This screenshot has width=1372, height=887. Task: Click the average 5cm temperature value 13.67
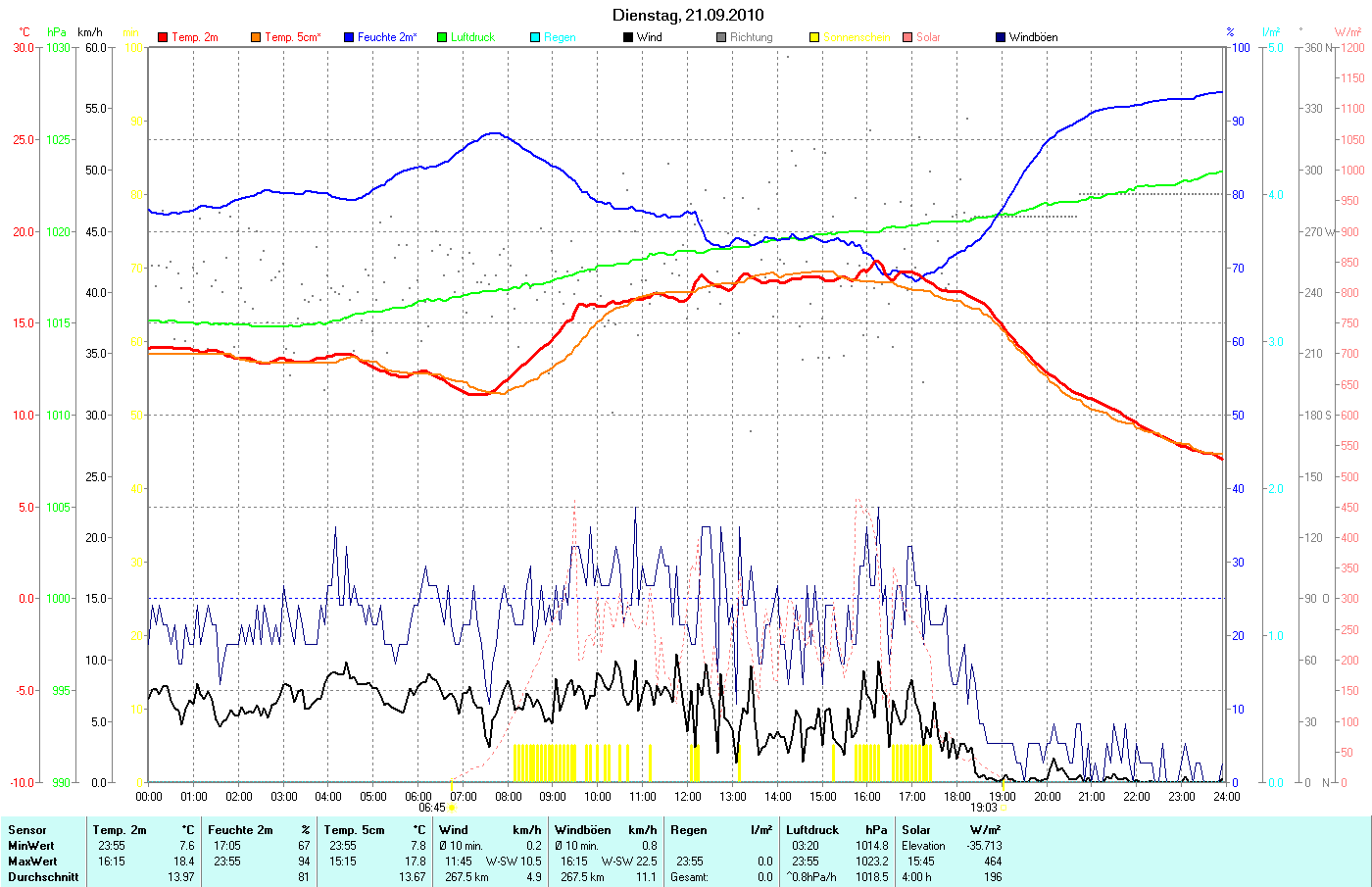[413, 877]
